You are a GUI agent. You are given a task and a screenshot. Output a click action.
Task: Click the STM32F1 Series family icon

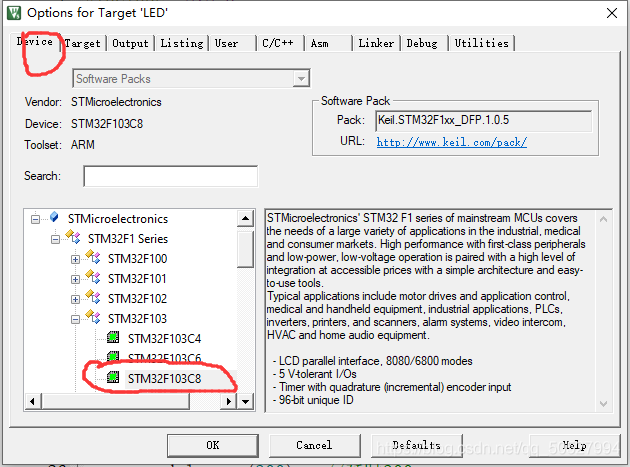pos(73,237)
